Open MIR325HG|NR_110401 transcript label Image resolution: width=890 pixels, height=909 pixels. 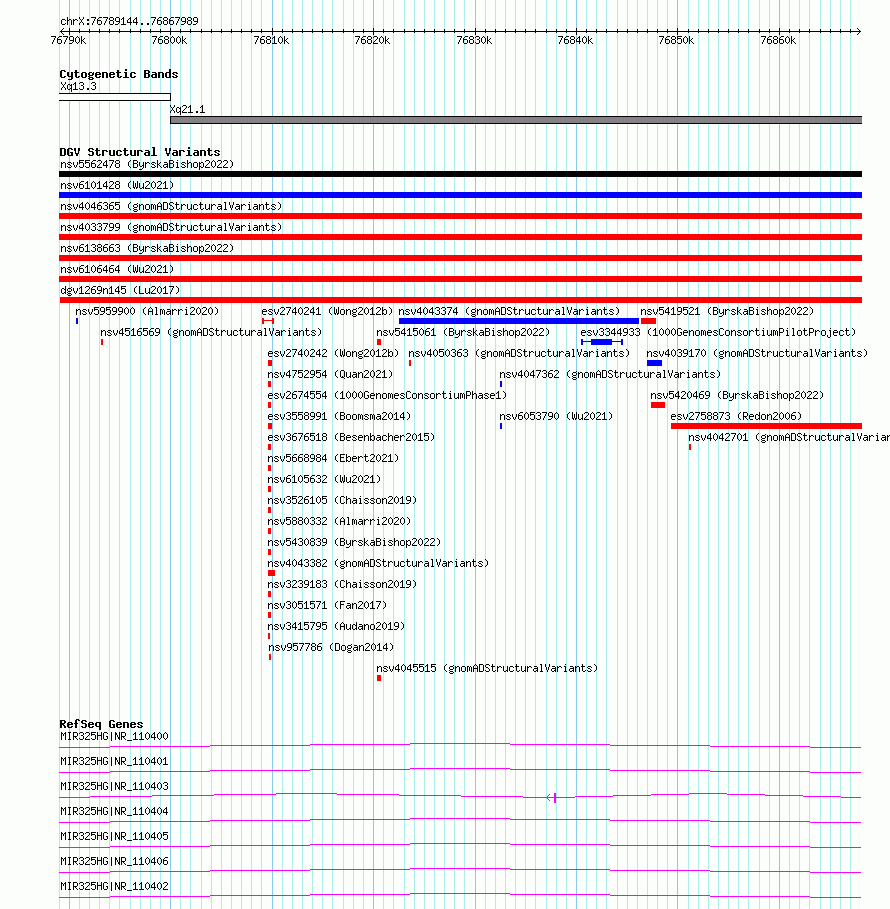[114, 761]
